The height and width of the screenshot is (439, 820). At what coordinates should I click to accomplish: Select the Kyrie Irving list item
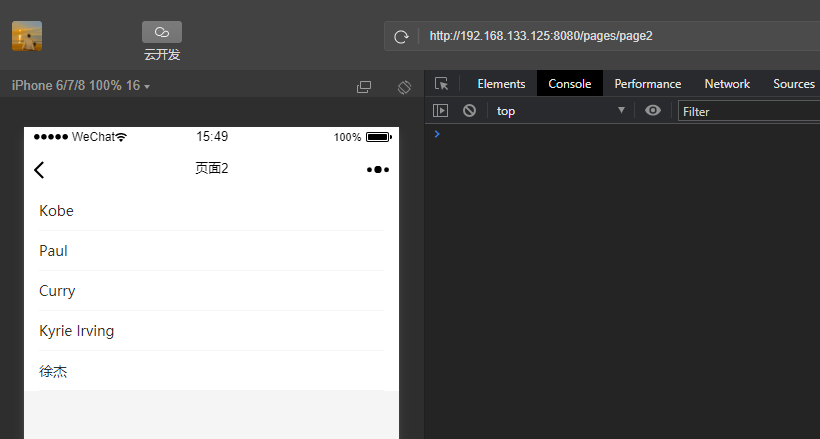211,331
